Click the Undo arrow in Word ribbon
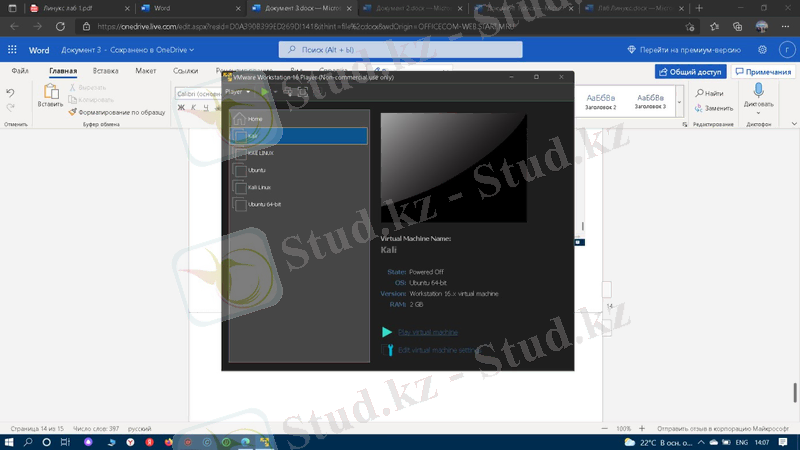This screenshot has height=450, width=800. click(11, 93)
